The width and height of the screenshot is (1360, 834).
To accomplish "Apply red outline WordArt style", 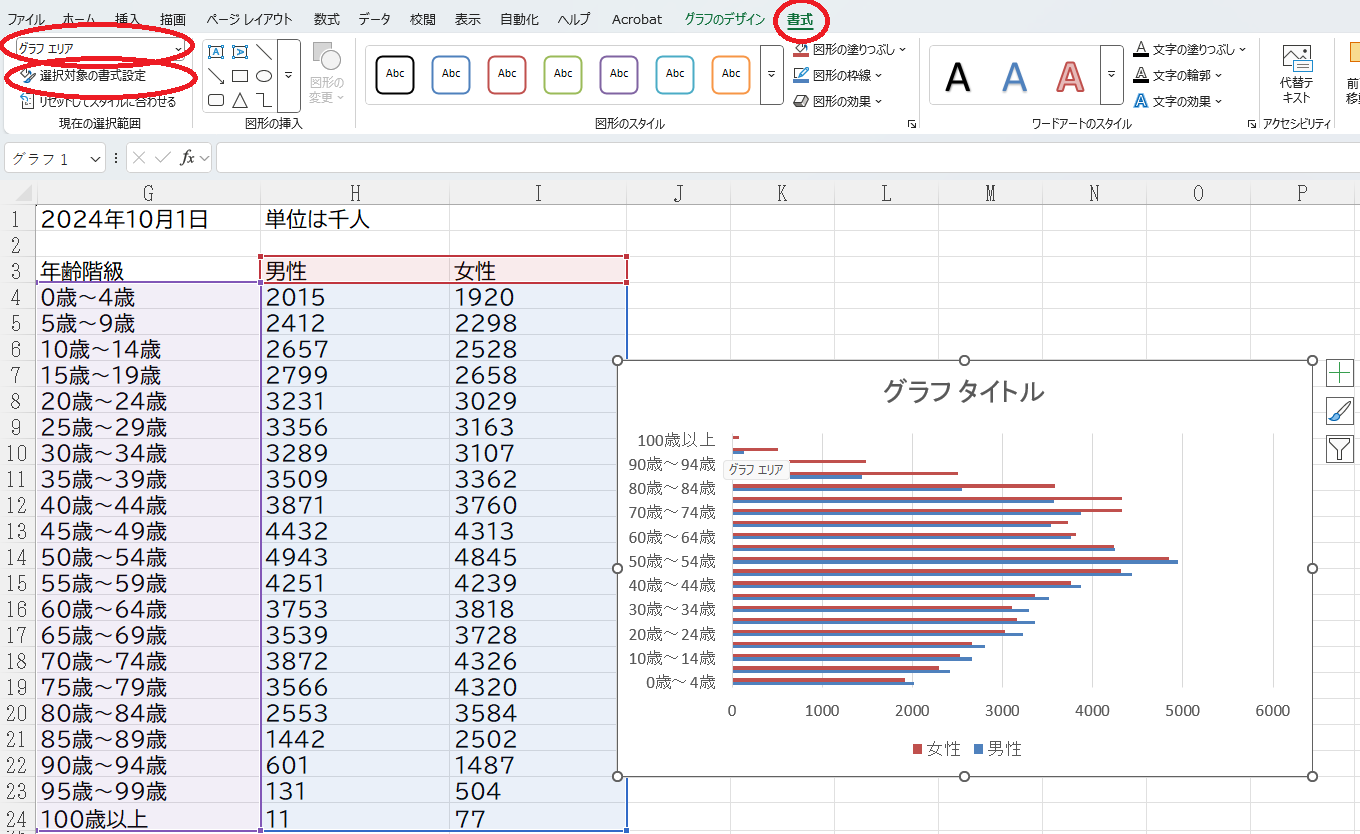I will point(1071,76).
